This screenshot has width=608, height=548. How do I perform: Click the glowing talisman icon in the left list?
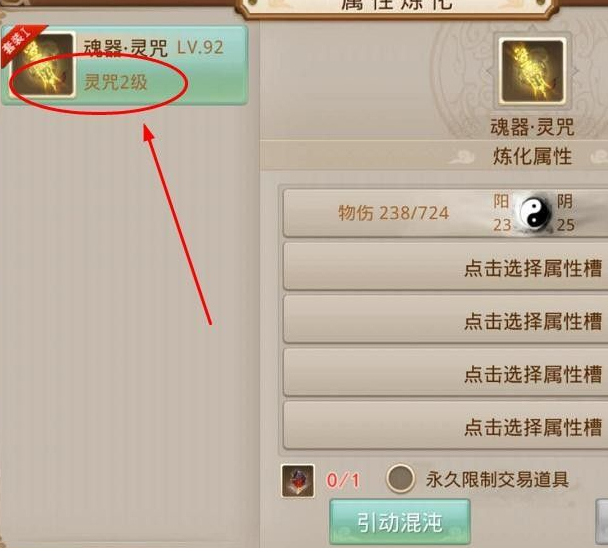tap(43, 64)
